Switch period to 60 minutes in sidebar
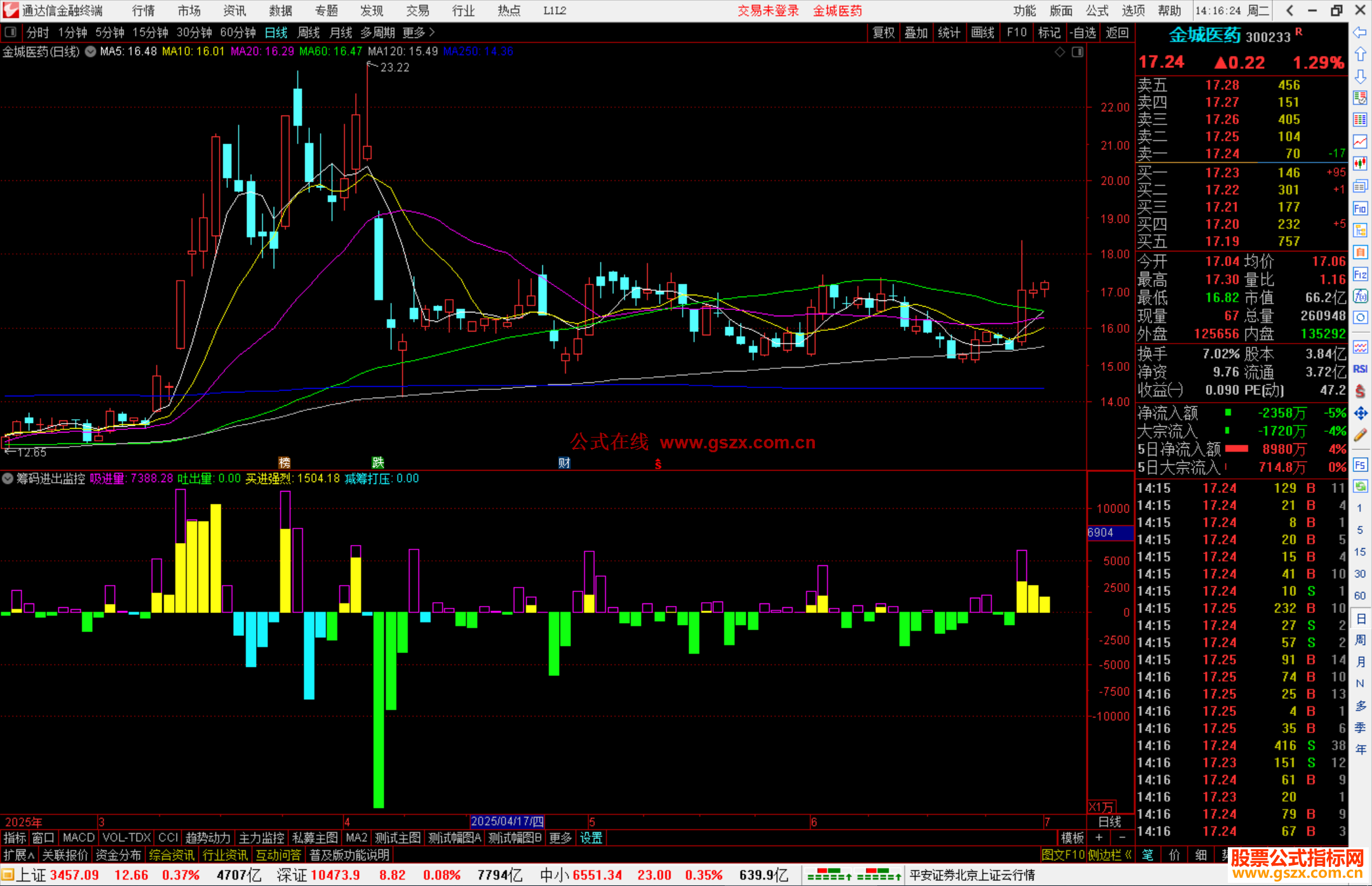 [1360, 596]
